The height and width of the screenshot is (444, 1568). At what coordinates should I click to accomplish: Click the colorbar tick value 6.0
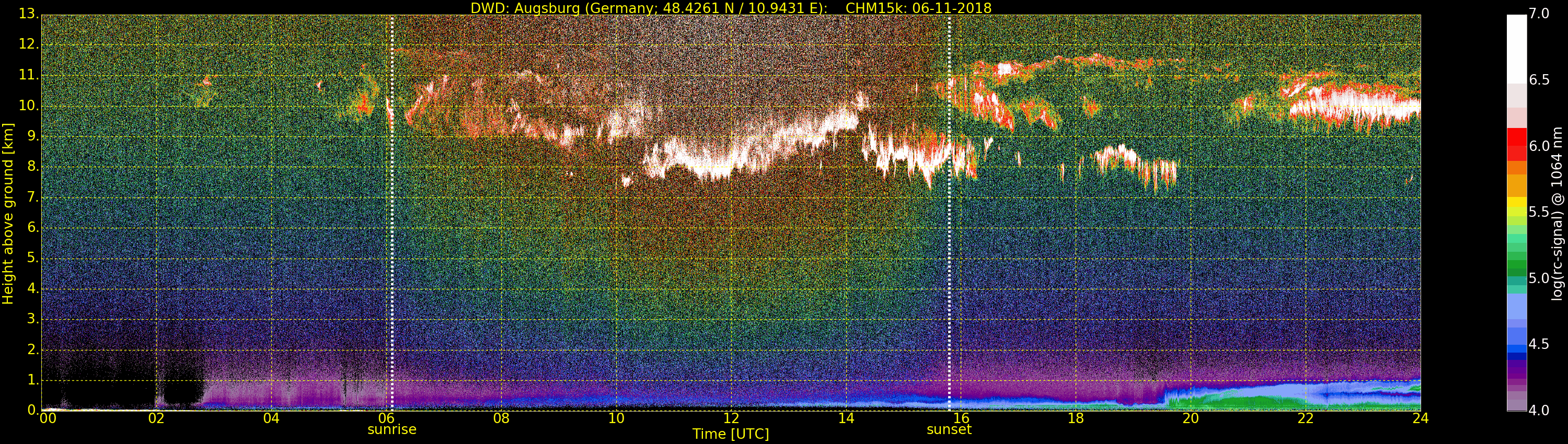(x=1539, y=146)
